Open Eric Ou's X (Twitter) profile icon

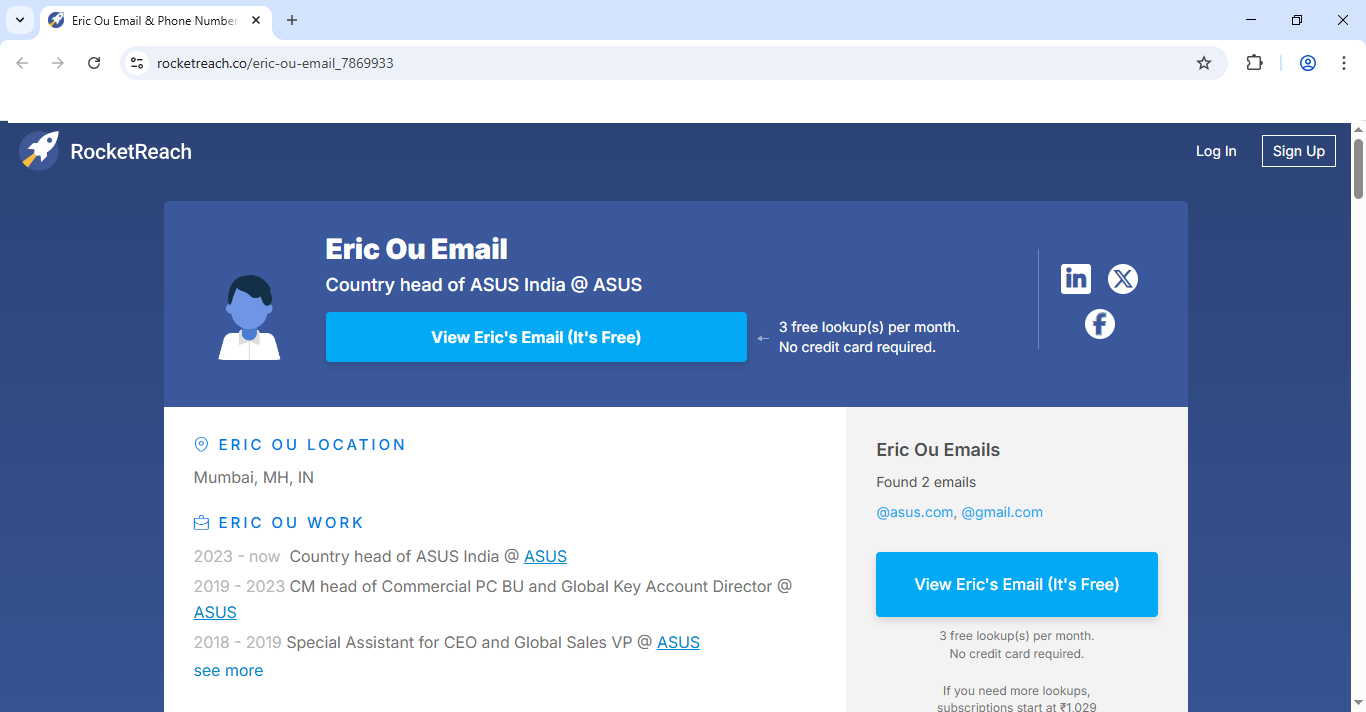pyautogui.click(x=1123, y=279)
